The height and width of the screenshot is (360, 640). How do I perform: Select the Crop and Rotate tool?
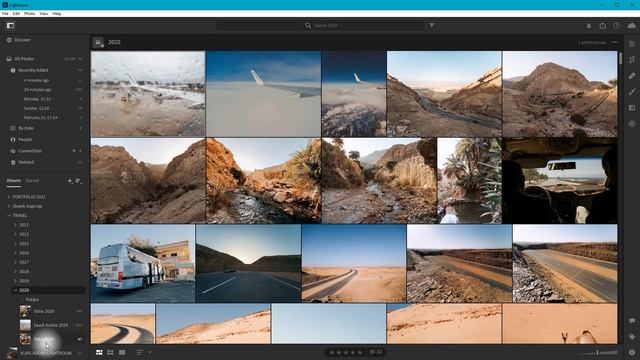pos(632,60)
